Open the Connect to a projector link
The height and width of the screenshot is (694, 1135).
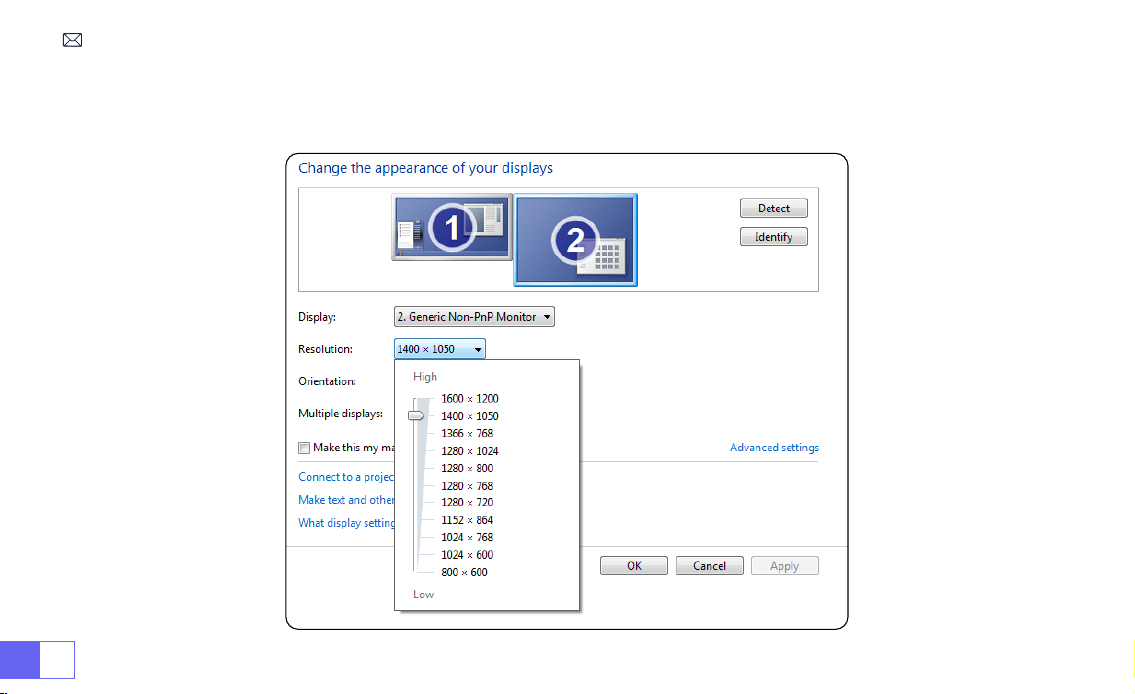coord(346,477)
